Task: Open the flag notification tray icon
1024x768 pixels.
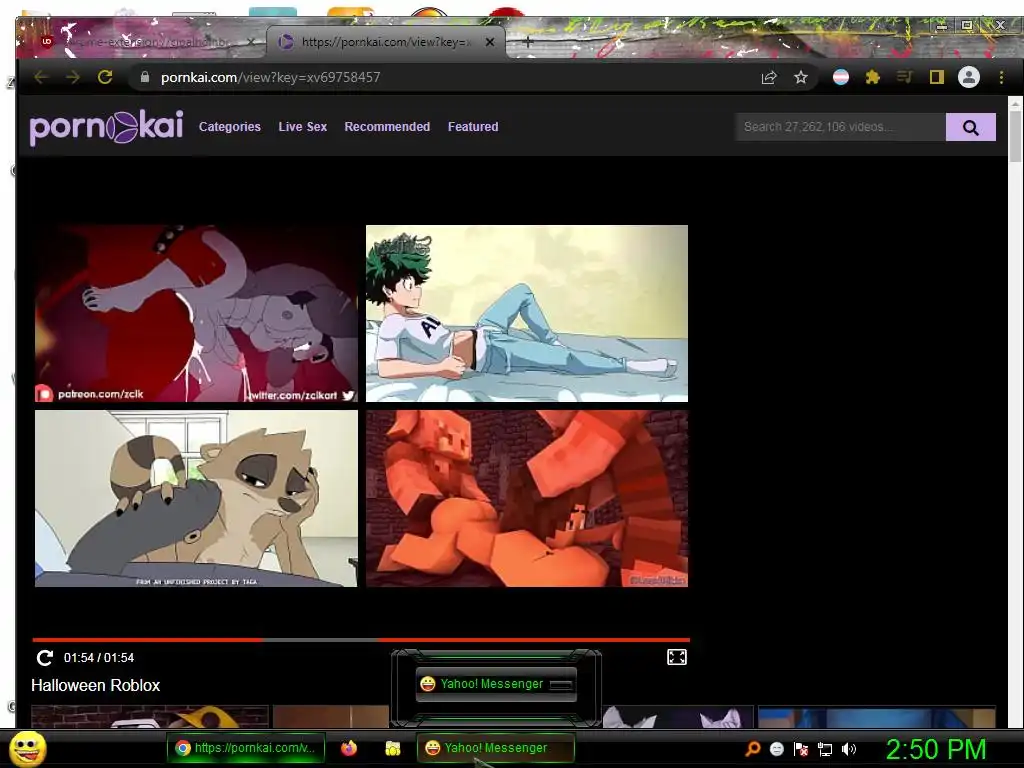Action: point(801,749)
